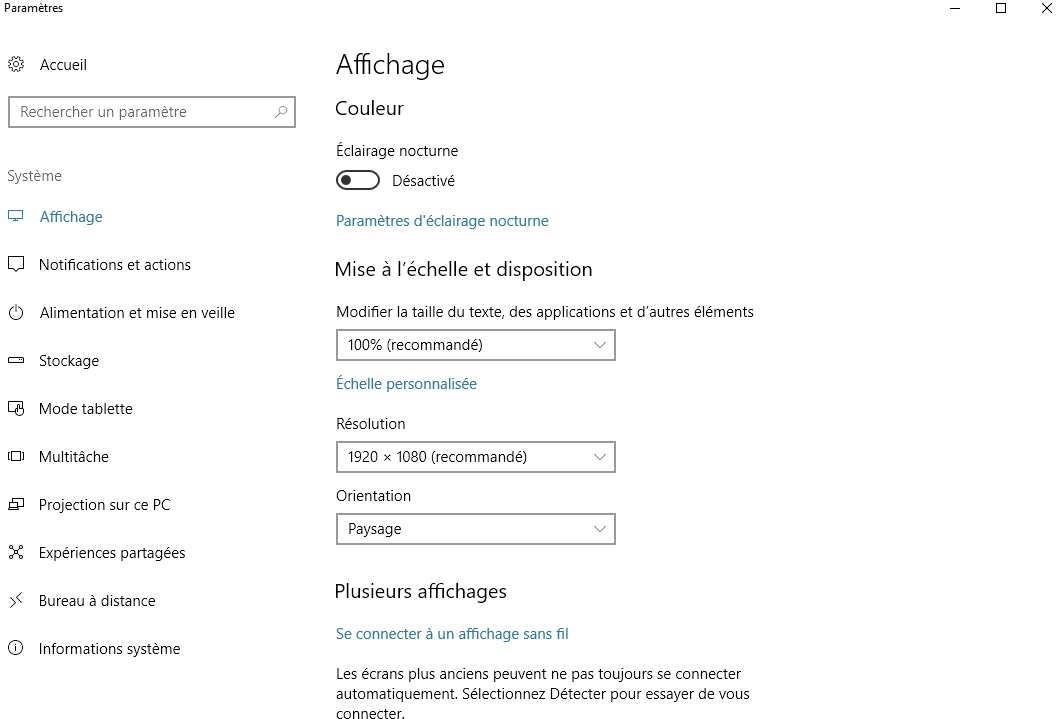Click the Accueil gear icon
The width and height of the screenshot is (1063, 719).
[x=16, y=65]
